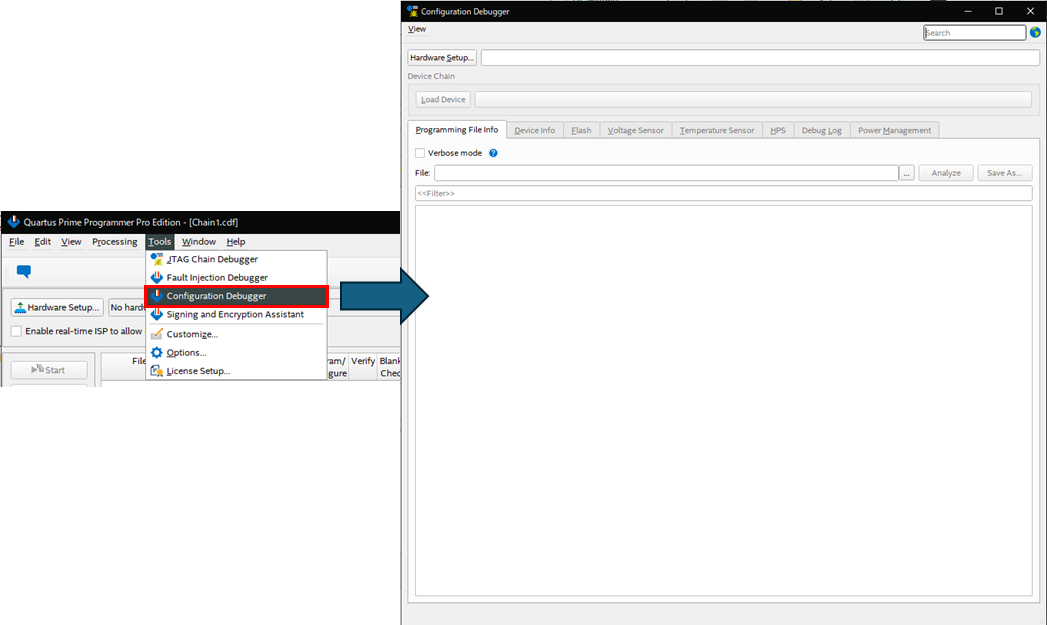Viewport: 1047px width, 625px height.
Task: Click the Analyze button
Action: [x=945, y=172]
